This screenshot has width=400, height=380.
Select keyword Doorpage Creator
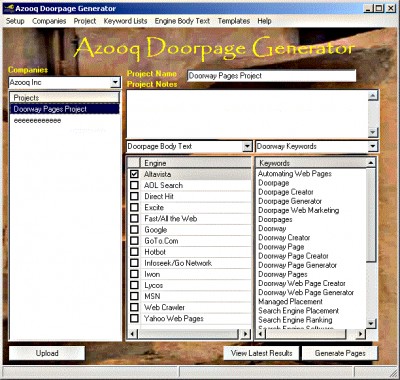[286, 192]
